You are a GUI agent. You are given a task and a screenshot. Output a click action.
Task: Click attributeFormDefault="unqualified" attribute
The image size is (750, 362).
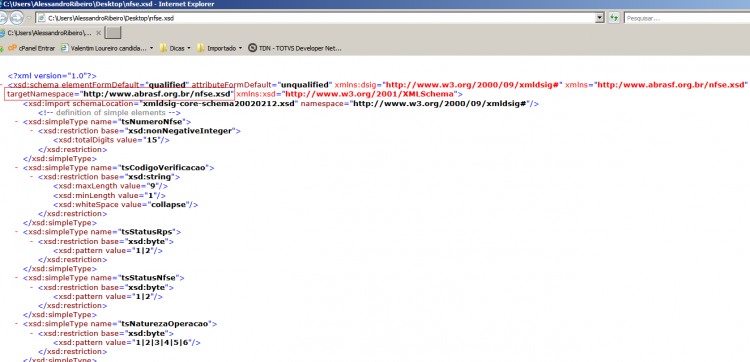point(262,85)
